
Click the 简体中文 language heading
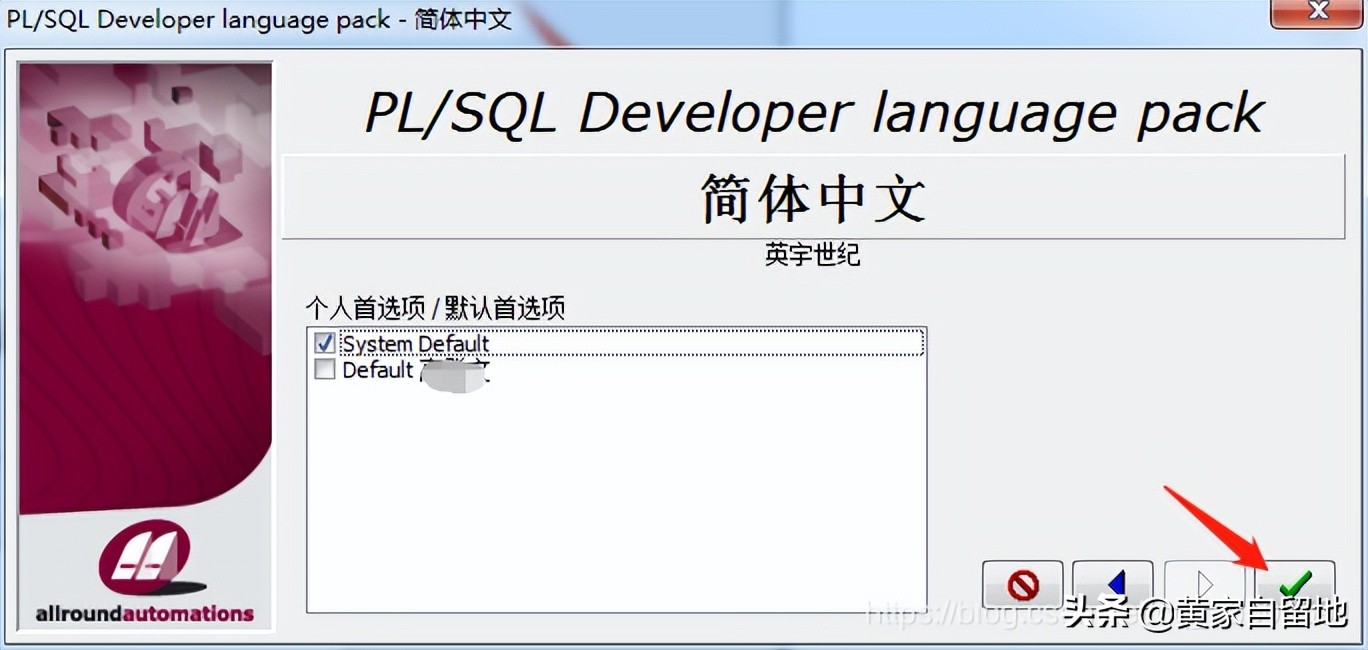(812, 197)
